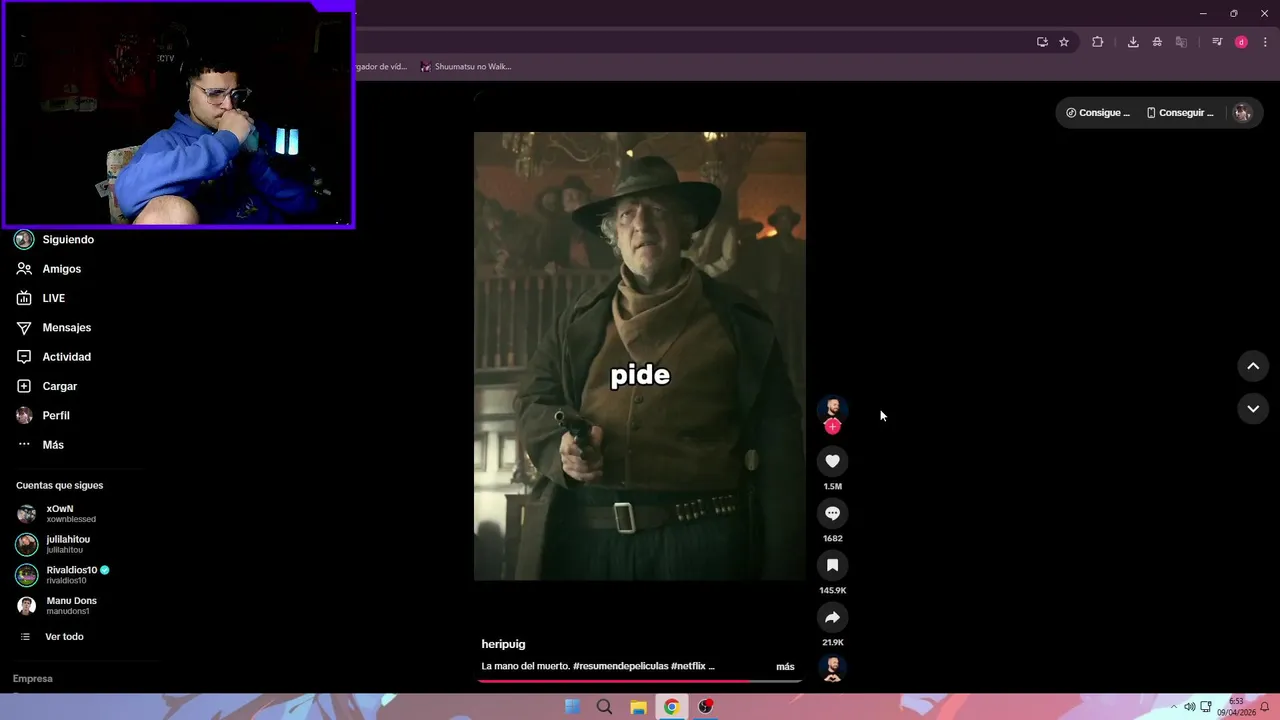
Task: Open the OBS taskbar app
Action: pos(705,707)
